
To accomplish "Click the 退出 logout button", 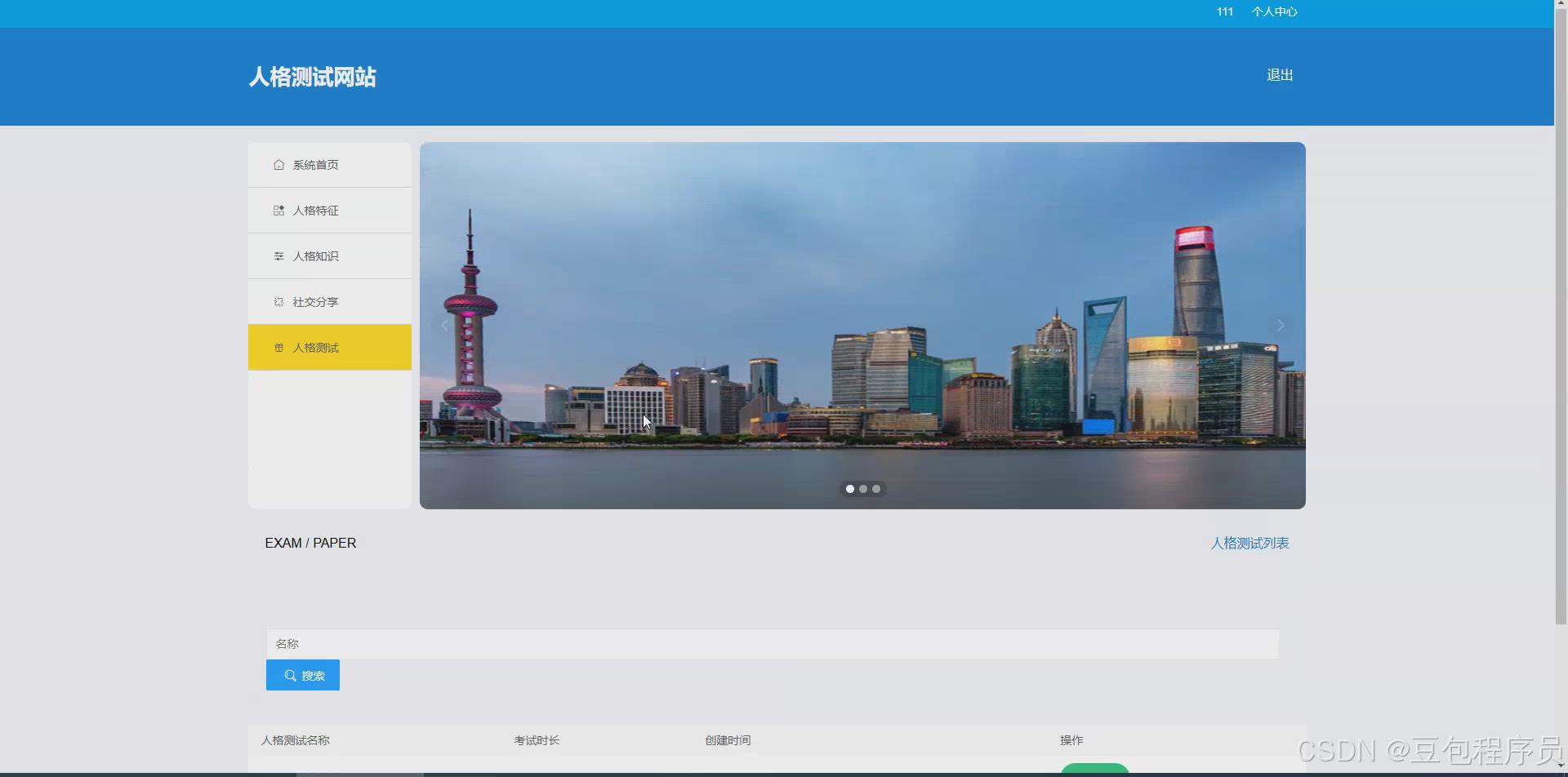I will (x=1279, y=74).
